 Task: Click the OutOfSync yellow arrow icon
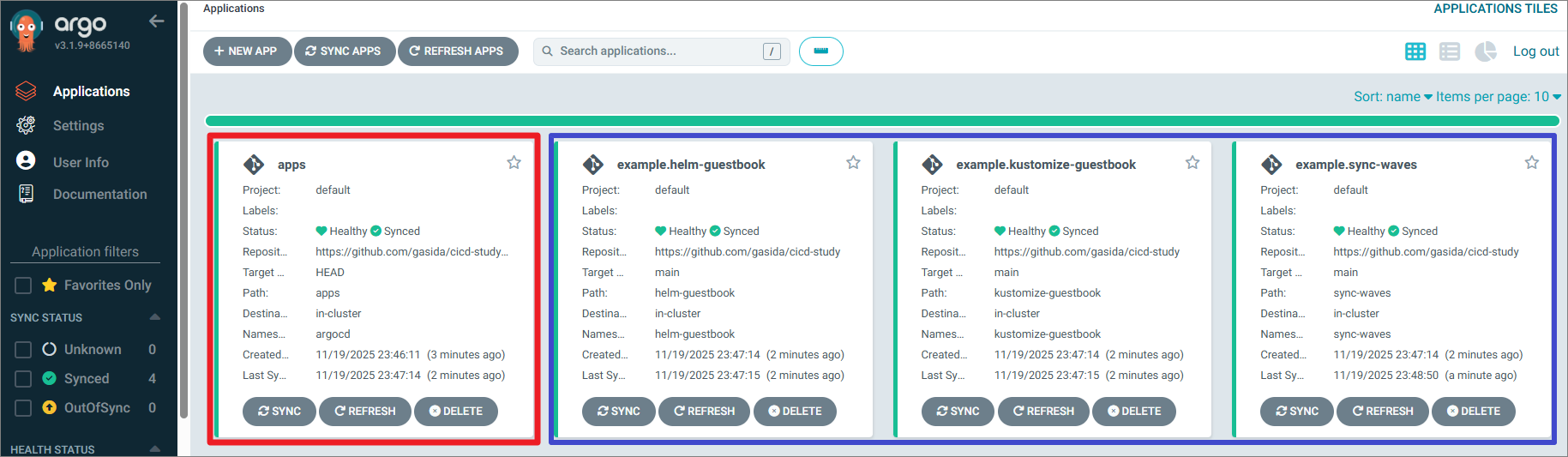coord(49,407)
